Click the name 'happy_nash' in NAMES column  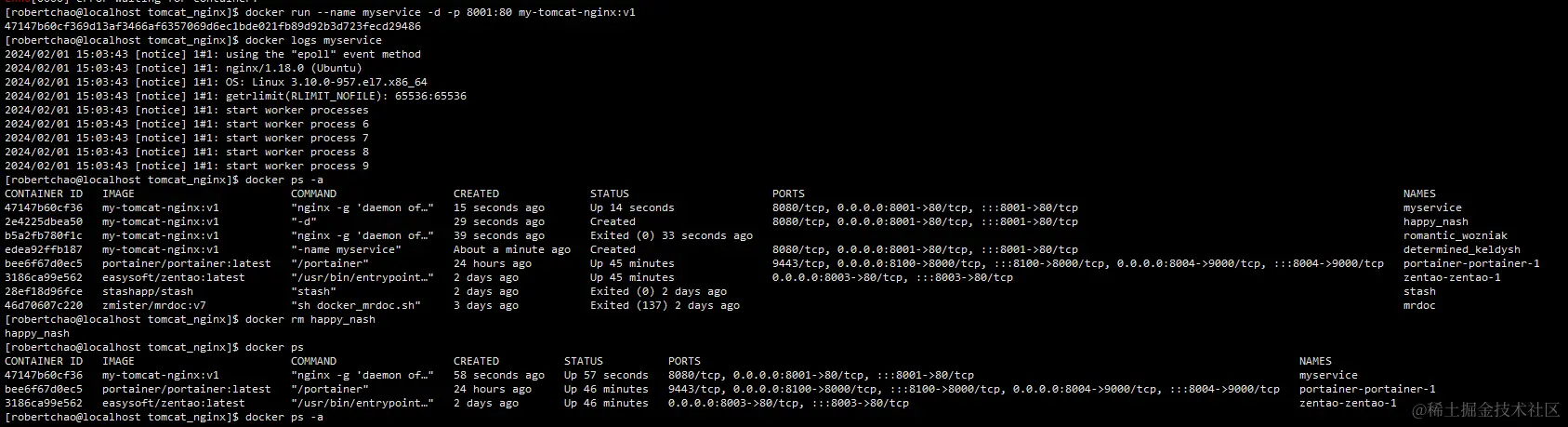1436,222
